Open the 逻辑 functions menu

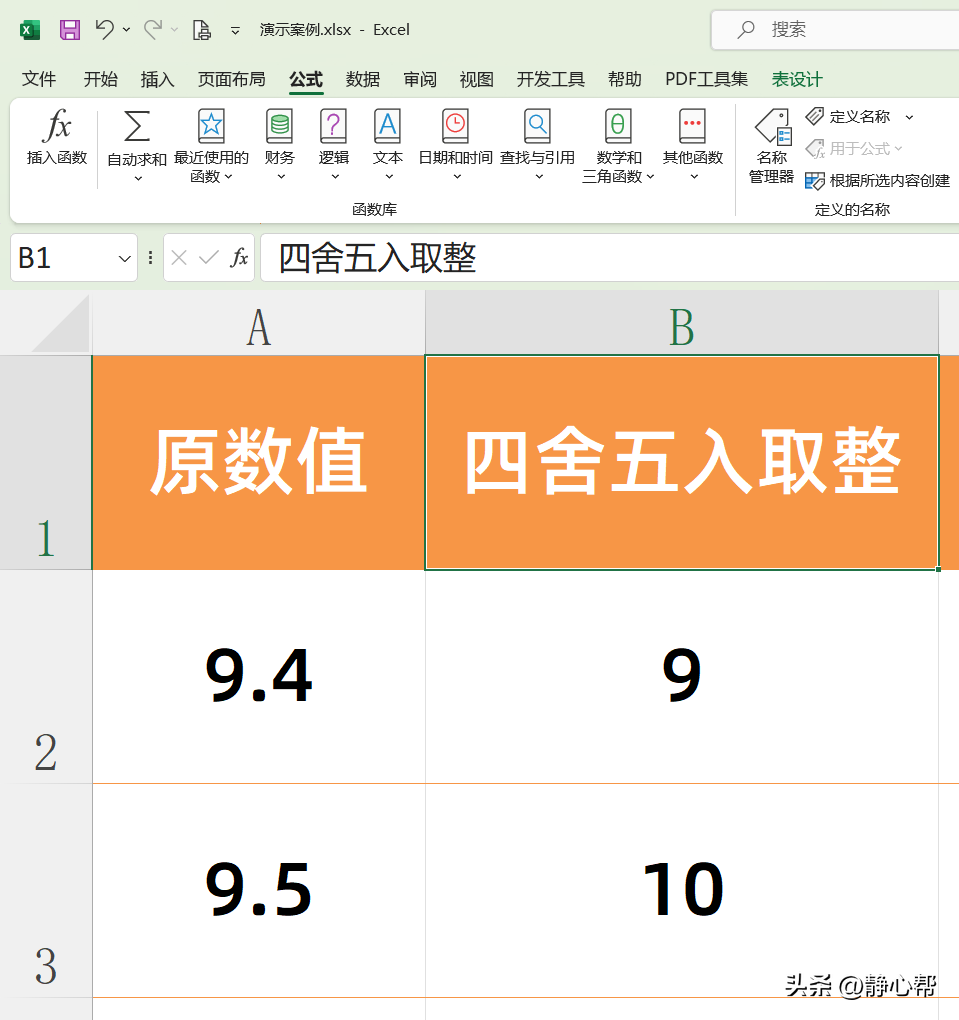[x=334, y=145]
